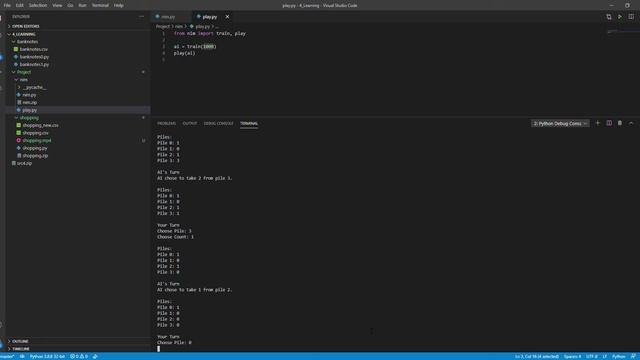The height and width of the screenshot is (360, 640).
Task: Switch to the Problems panel tab
Action: (x=167, y=123)
